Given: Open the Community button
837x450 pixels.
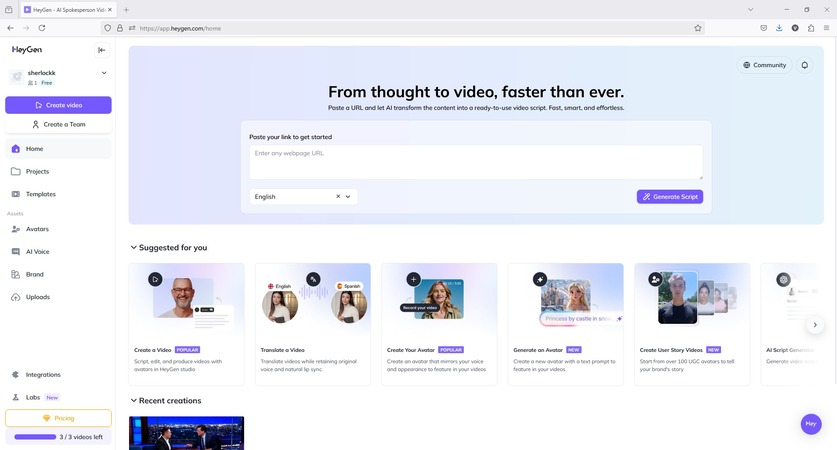Looking at the screenshot, I should [764, 65].
